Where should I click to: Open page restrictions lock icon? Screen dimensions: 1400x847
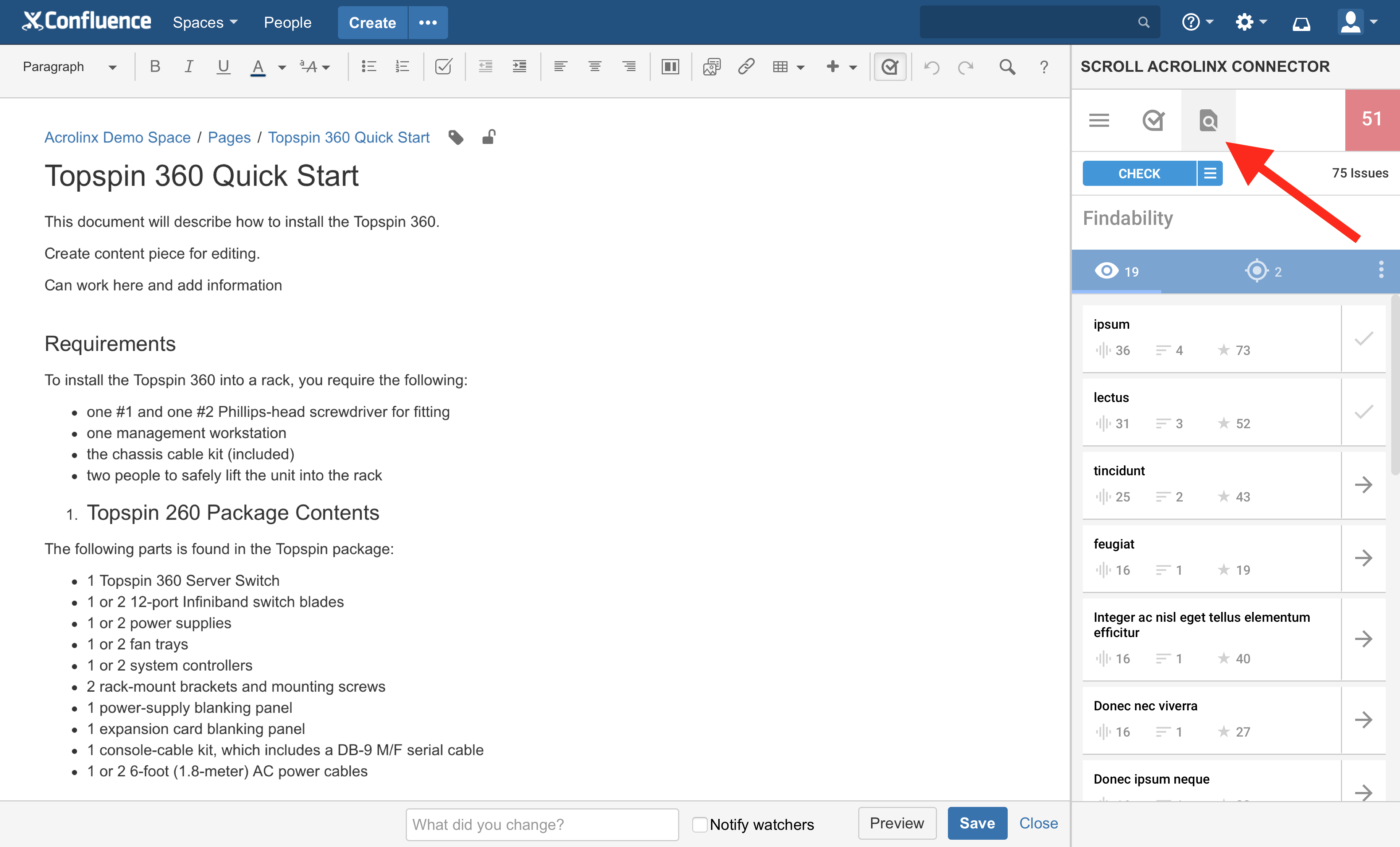[489, 137]
